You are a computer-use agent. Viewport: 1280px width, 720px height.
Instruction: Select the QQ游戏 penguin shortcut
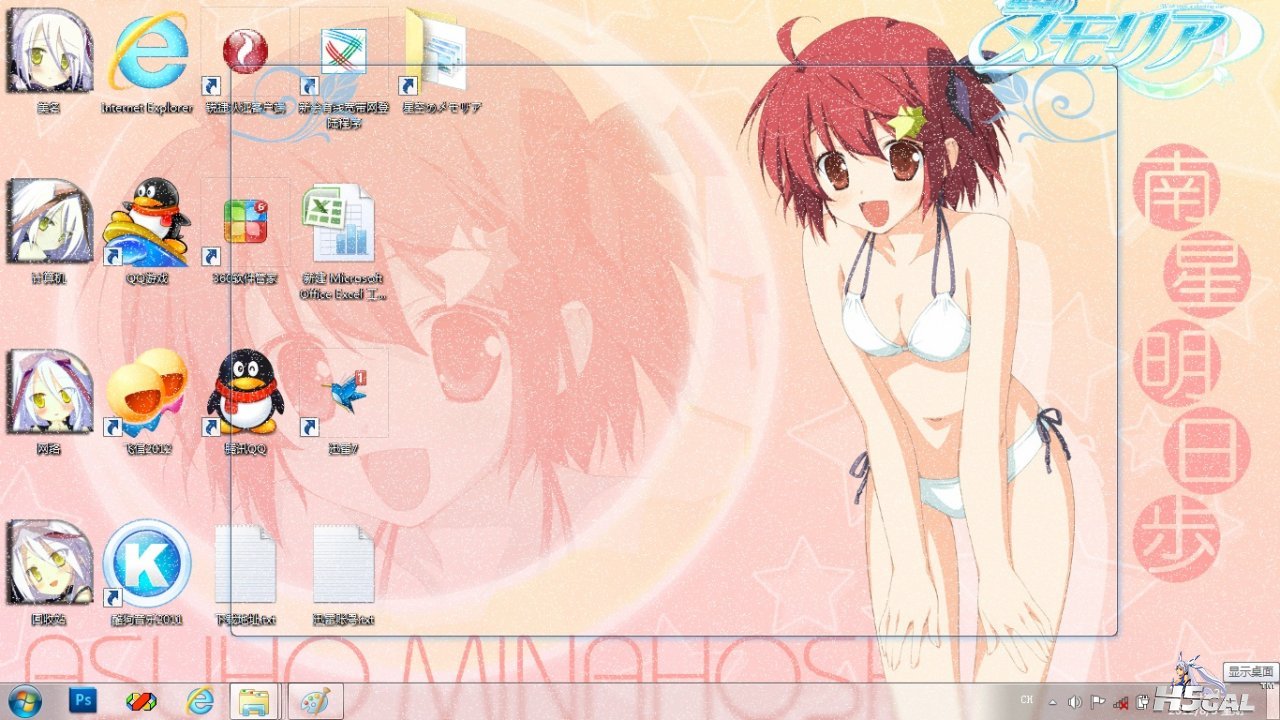coord(147,231)
